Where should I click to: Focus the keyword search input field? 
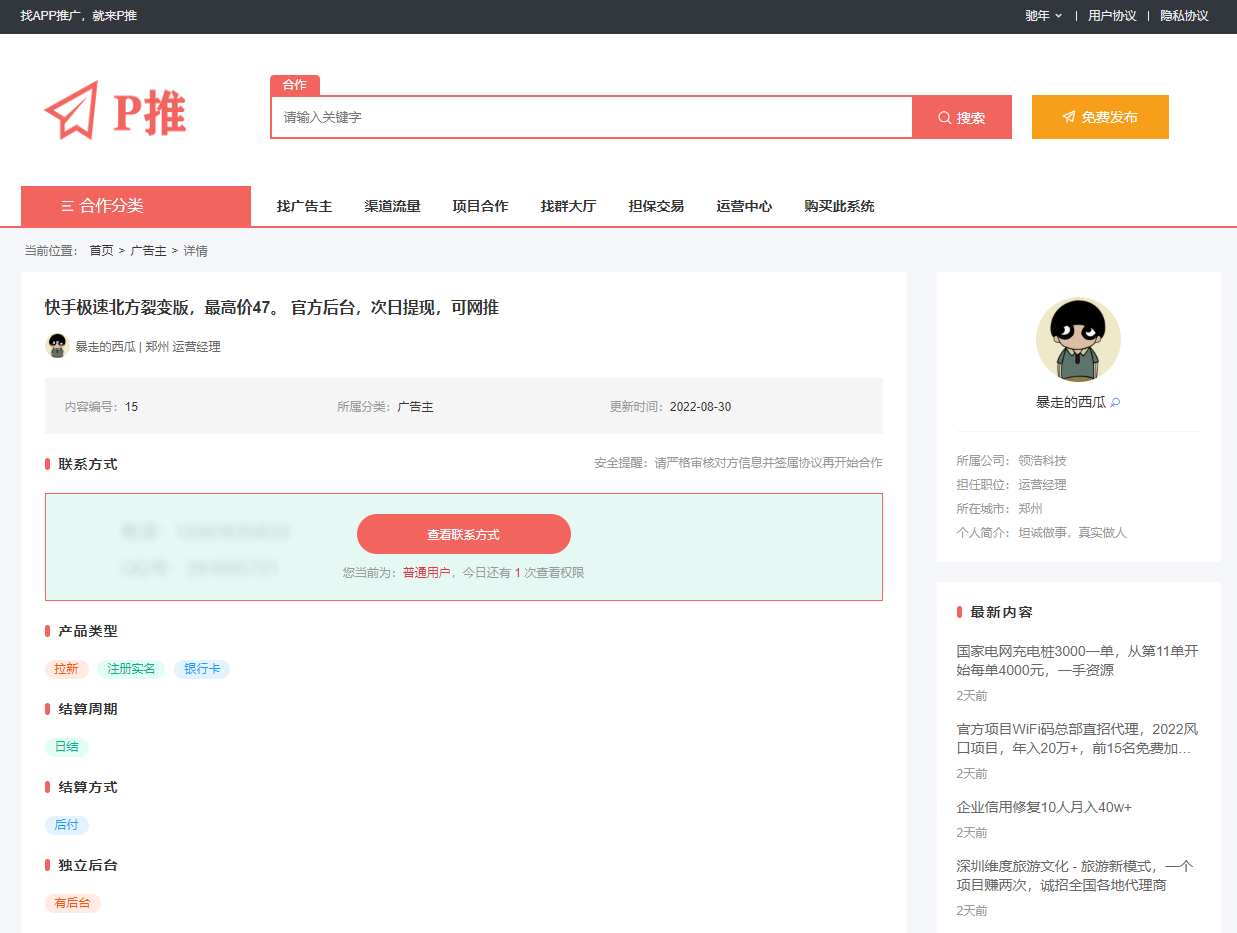(590, 117)
